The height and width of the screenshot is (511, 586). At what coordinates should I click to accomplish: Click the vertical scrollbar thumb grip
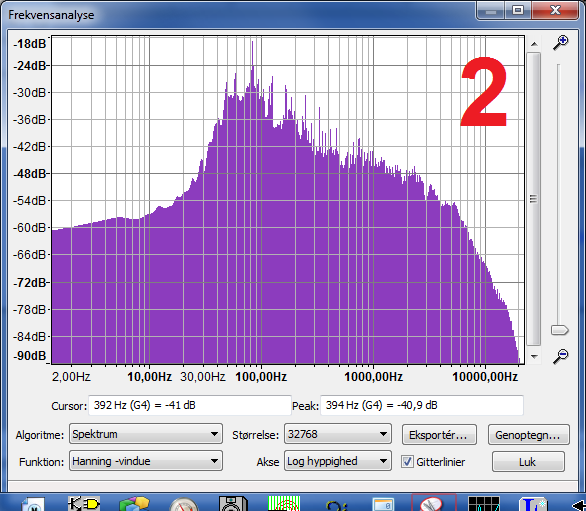(534, 199)
